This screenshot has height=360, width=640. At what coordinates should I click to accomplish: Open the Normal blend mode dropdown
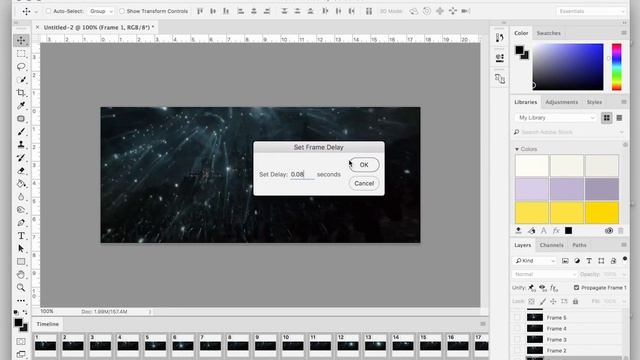pyautogui.click(x=544, y=274)
